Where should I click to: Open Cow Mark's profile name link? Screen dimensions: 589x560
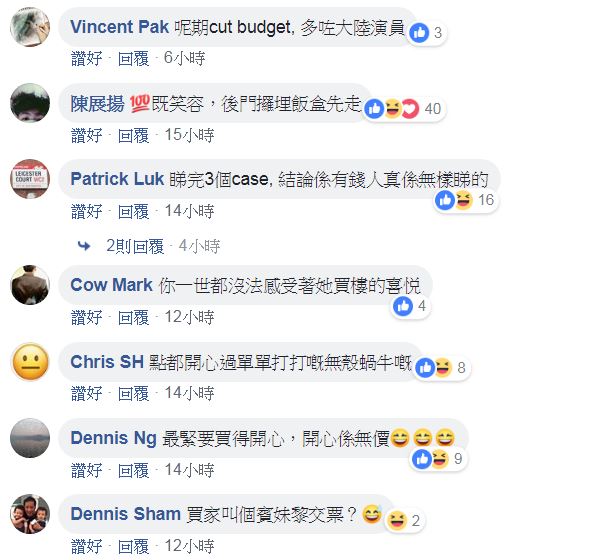[x=111, y=285]
